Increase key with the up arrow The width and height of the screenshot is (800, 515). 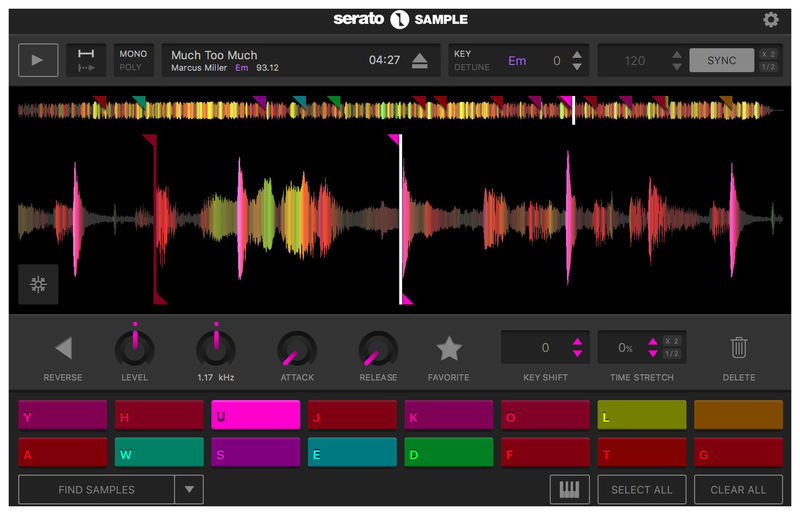click(577, 55)
